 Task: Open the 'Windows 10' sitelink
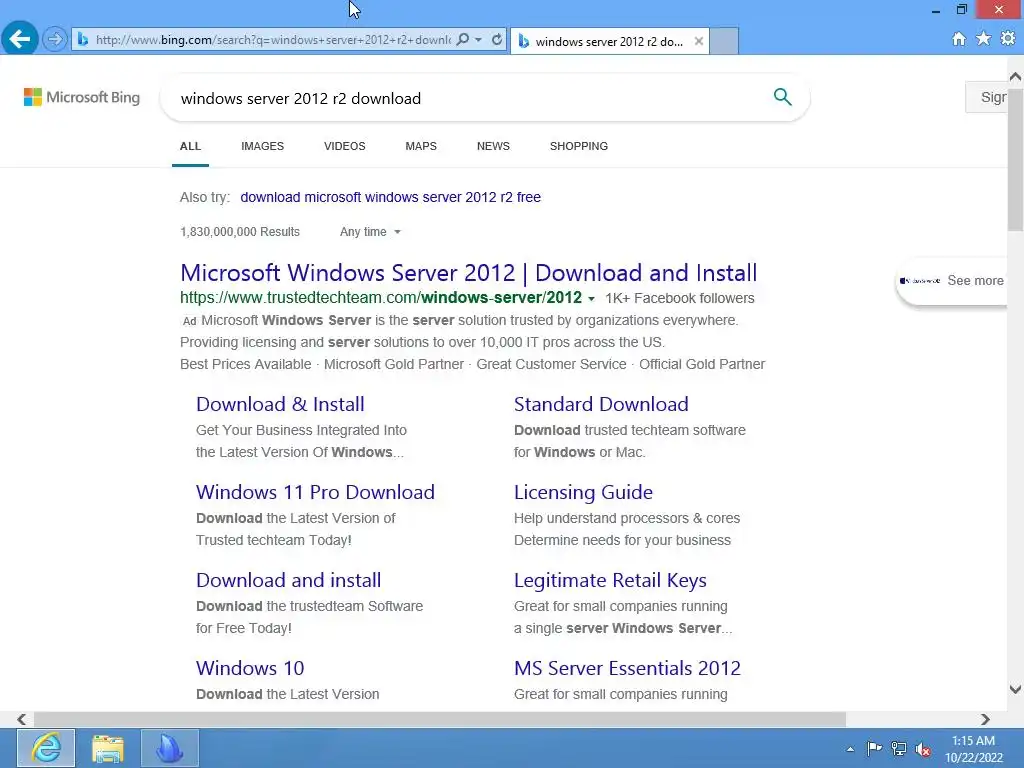click(x=250, y=668)
